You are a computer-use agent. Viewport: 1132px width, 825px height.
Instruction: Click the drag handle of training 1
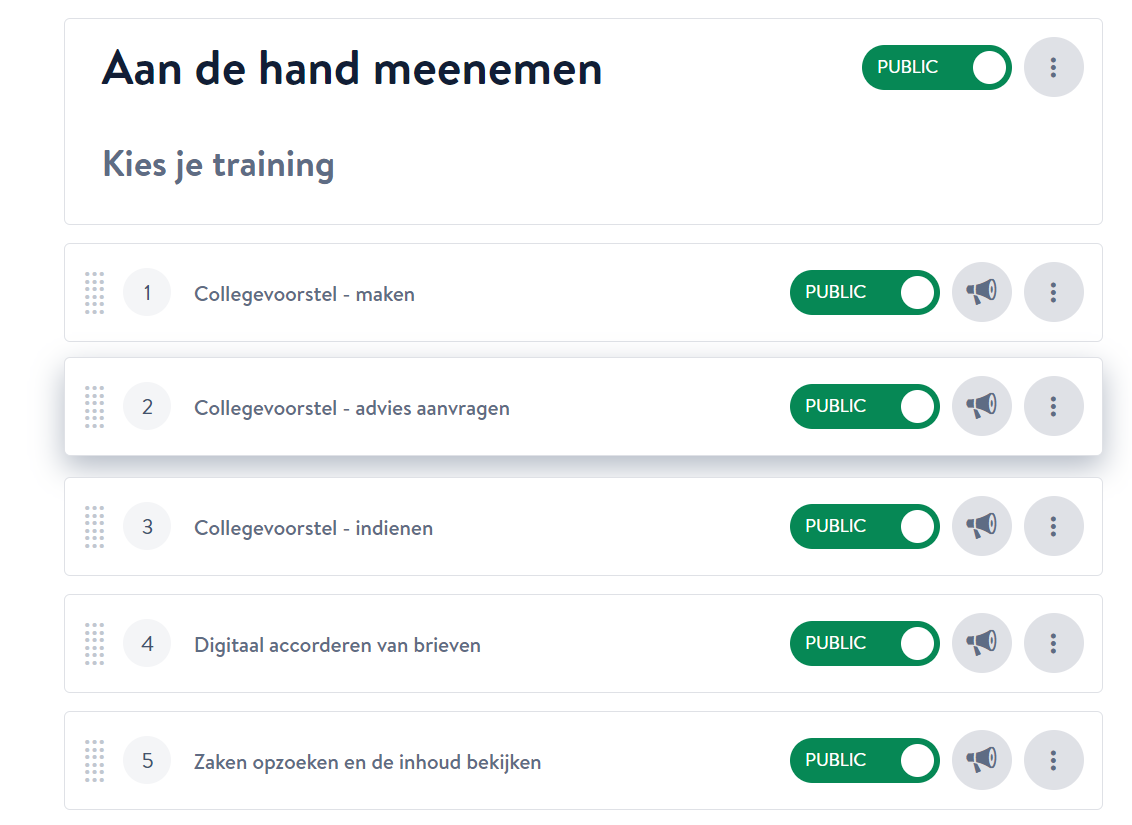tap(95, 292)
